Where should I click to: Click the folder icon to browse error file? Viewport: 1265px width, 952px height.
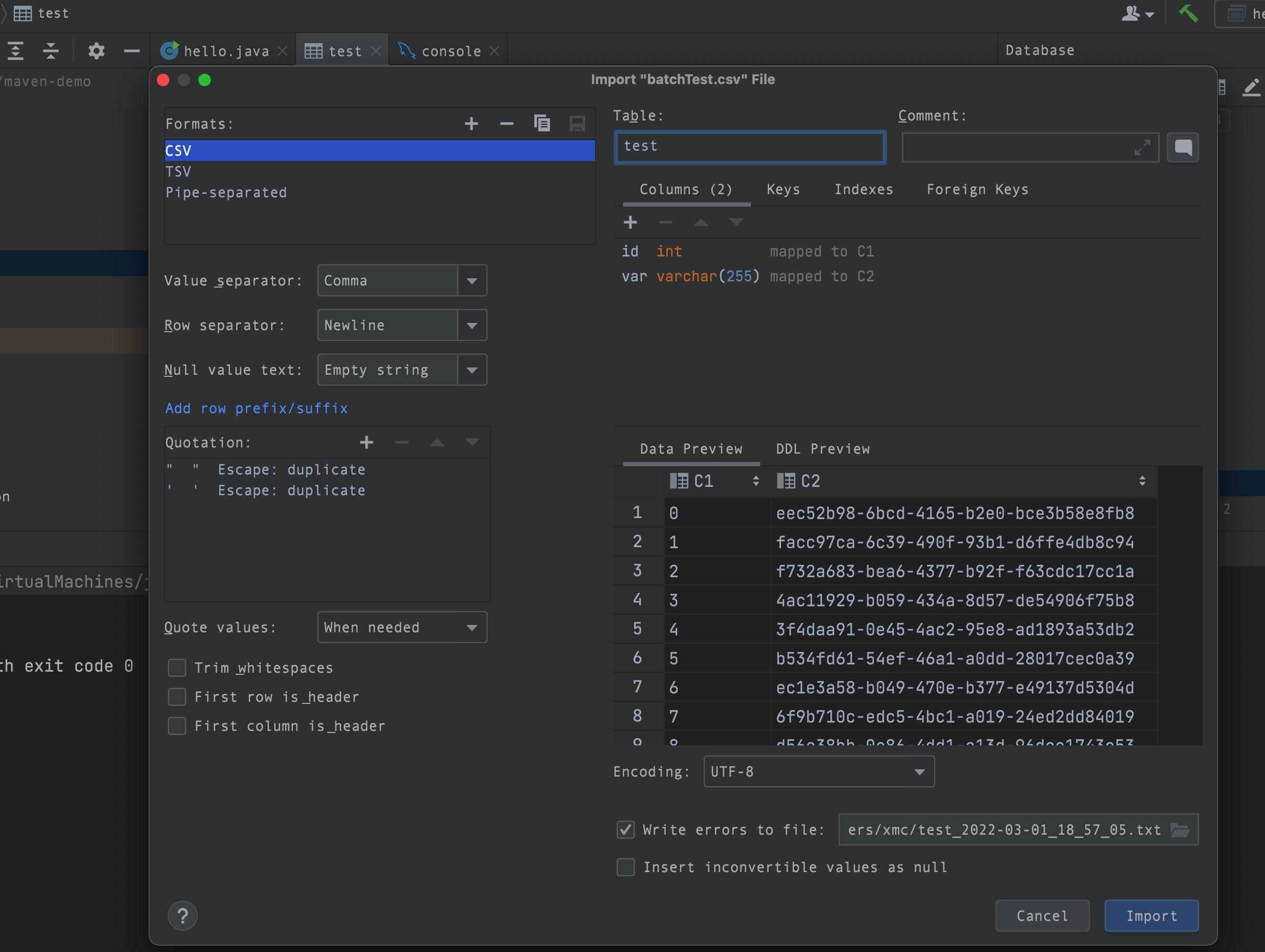tap(1180, 829)
